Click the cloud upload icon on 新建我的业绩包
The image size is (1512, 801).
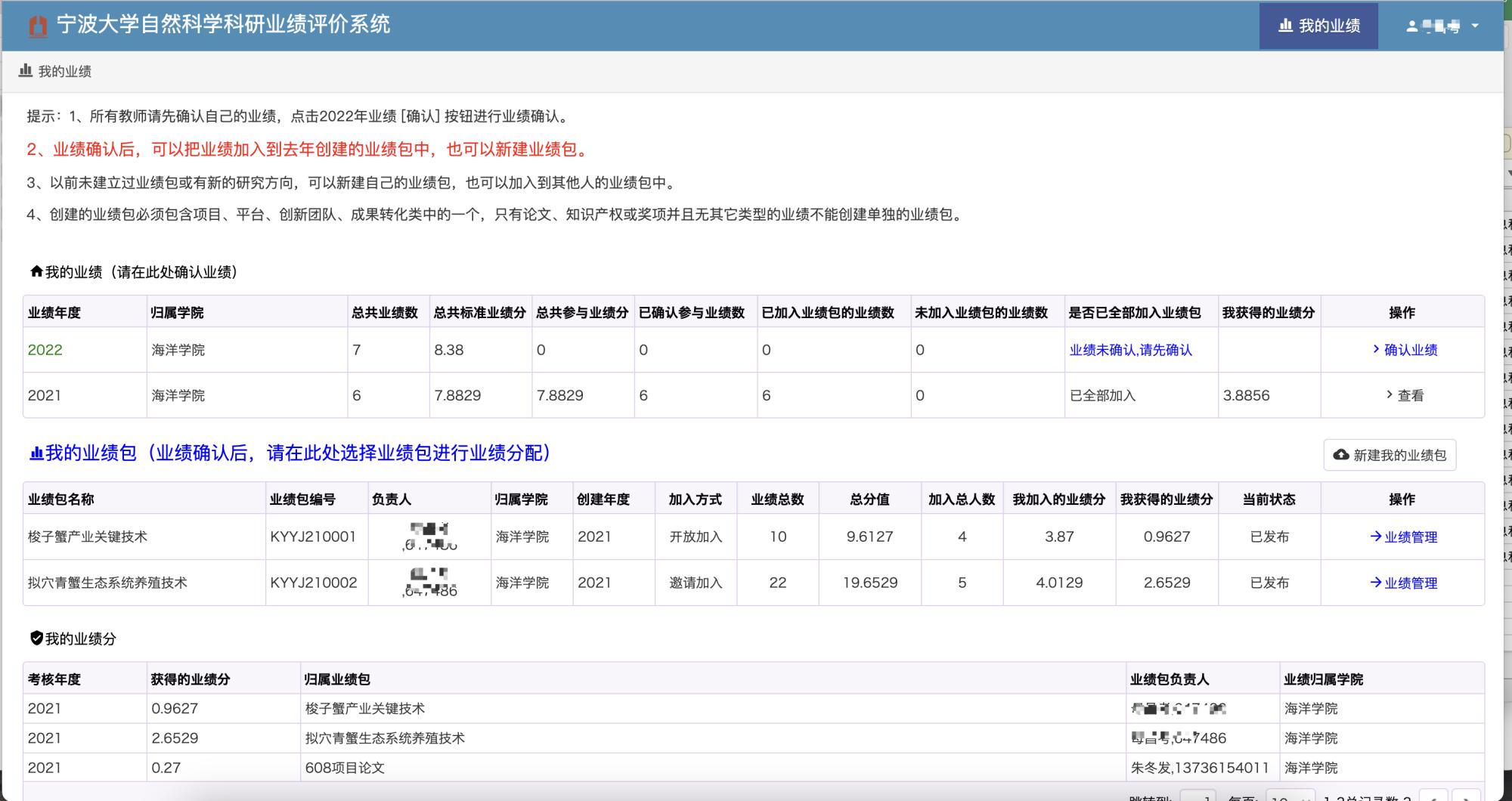pyautogui.click(x=1341, y=455)
